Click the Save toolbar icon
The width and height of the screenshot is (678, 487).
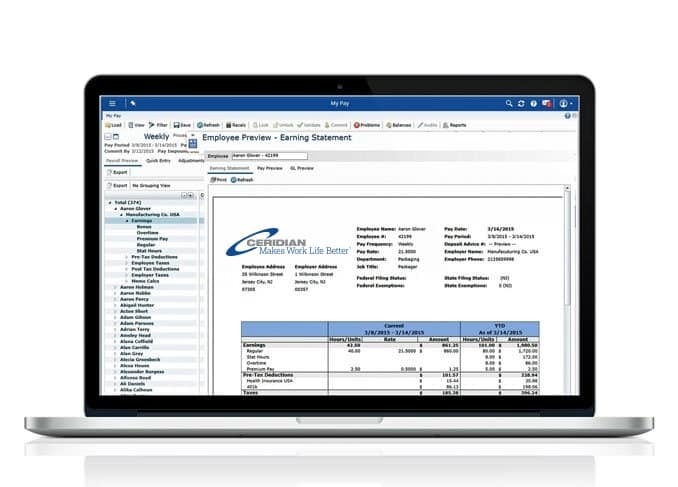tap(181, 125)
